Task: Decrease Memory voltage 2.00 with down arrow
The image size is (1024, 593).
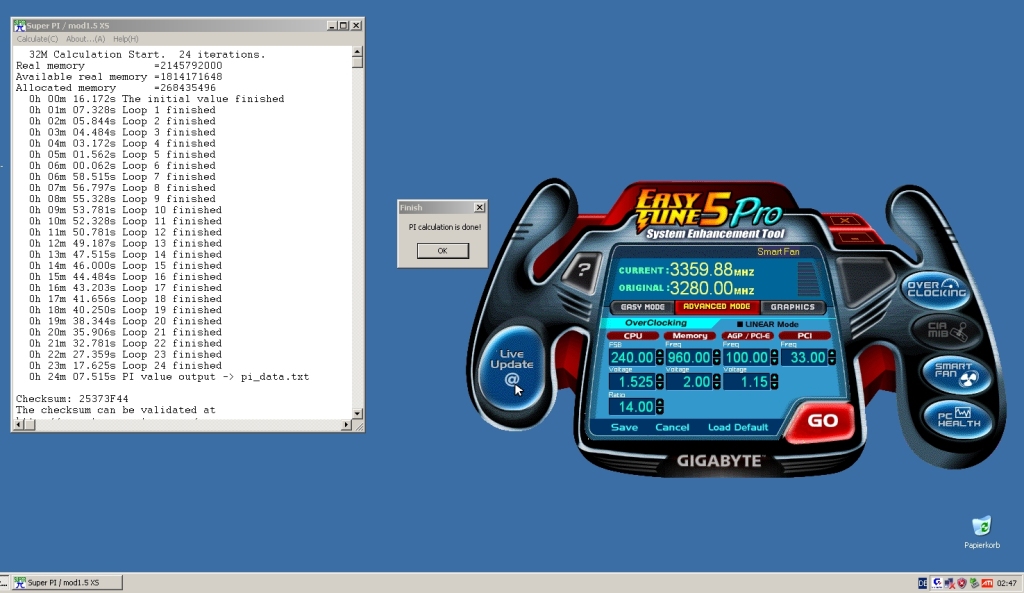Action: click(x=717, y=386)
